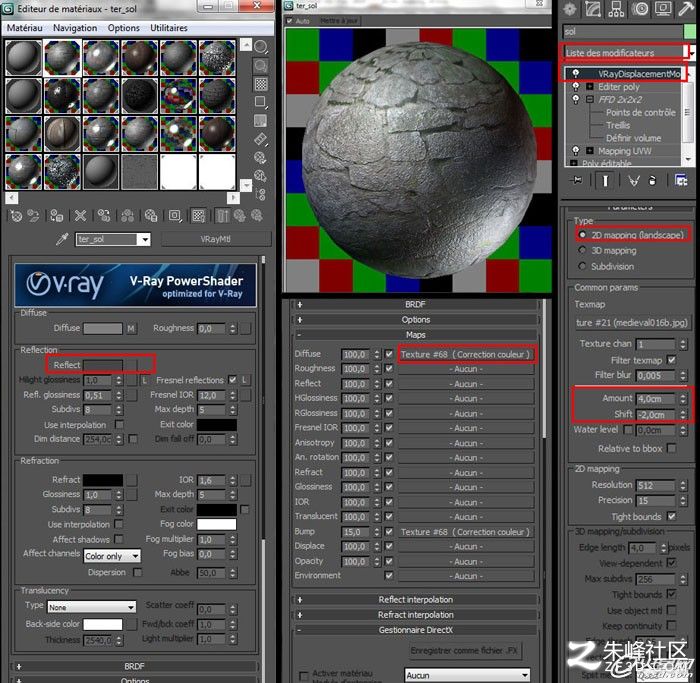Enable the Dispersion checkbox
700x683 pixels.
(x=138, y=572)
